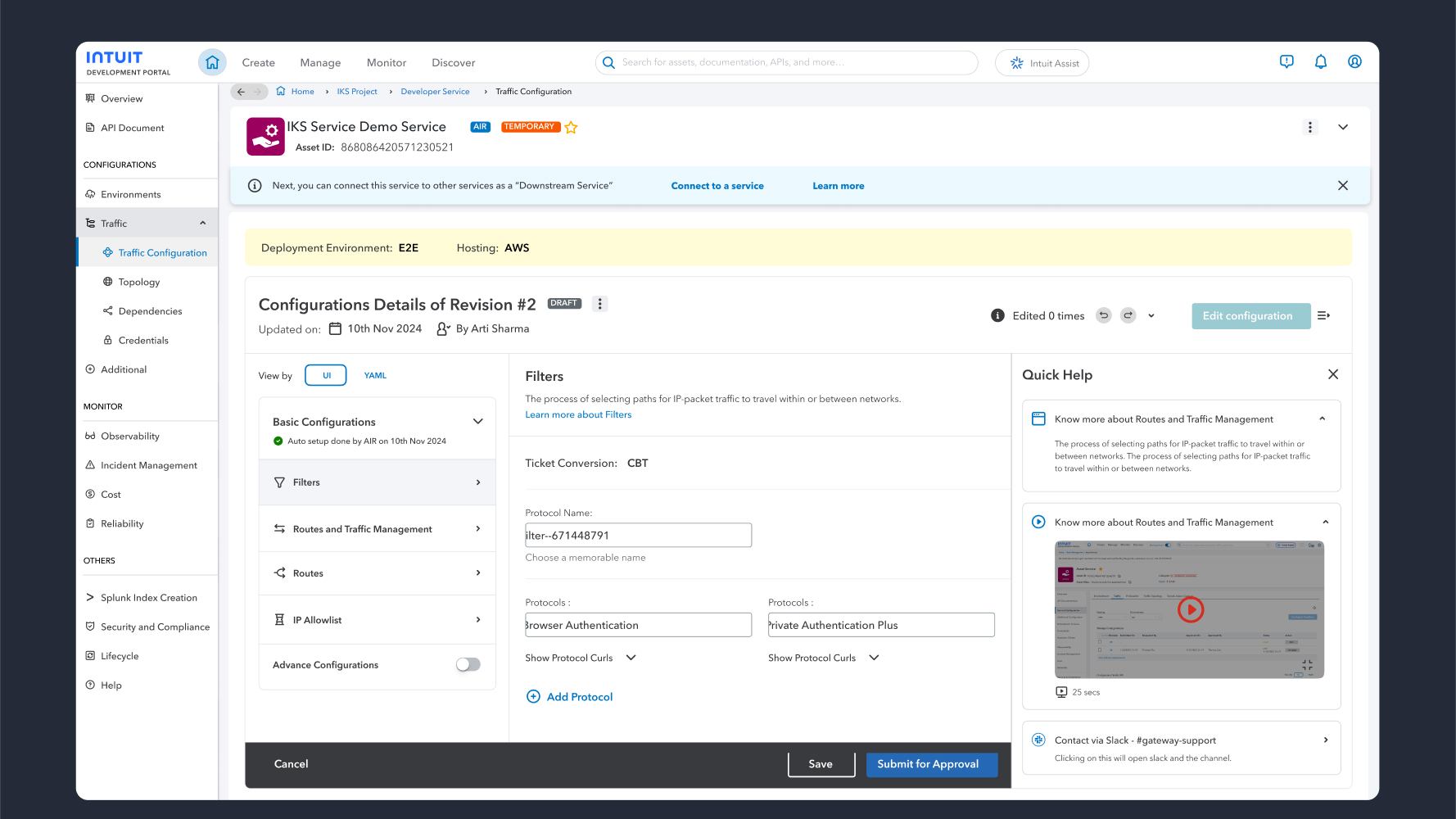Click the feedback message icon
Image resolution: width=1456 pixels, height=819 pixels.
coord(1286,62)
